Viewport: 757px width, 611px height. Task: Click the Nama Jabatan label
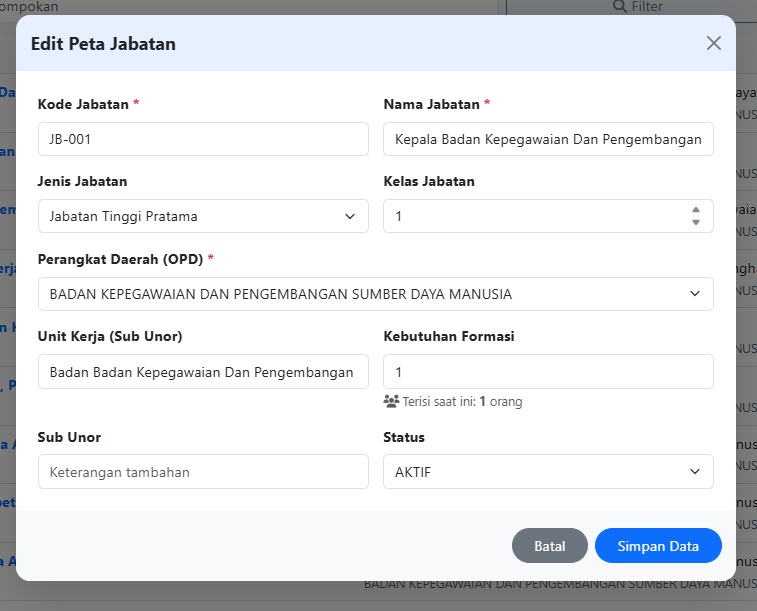click(431, 104)
